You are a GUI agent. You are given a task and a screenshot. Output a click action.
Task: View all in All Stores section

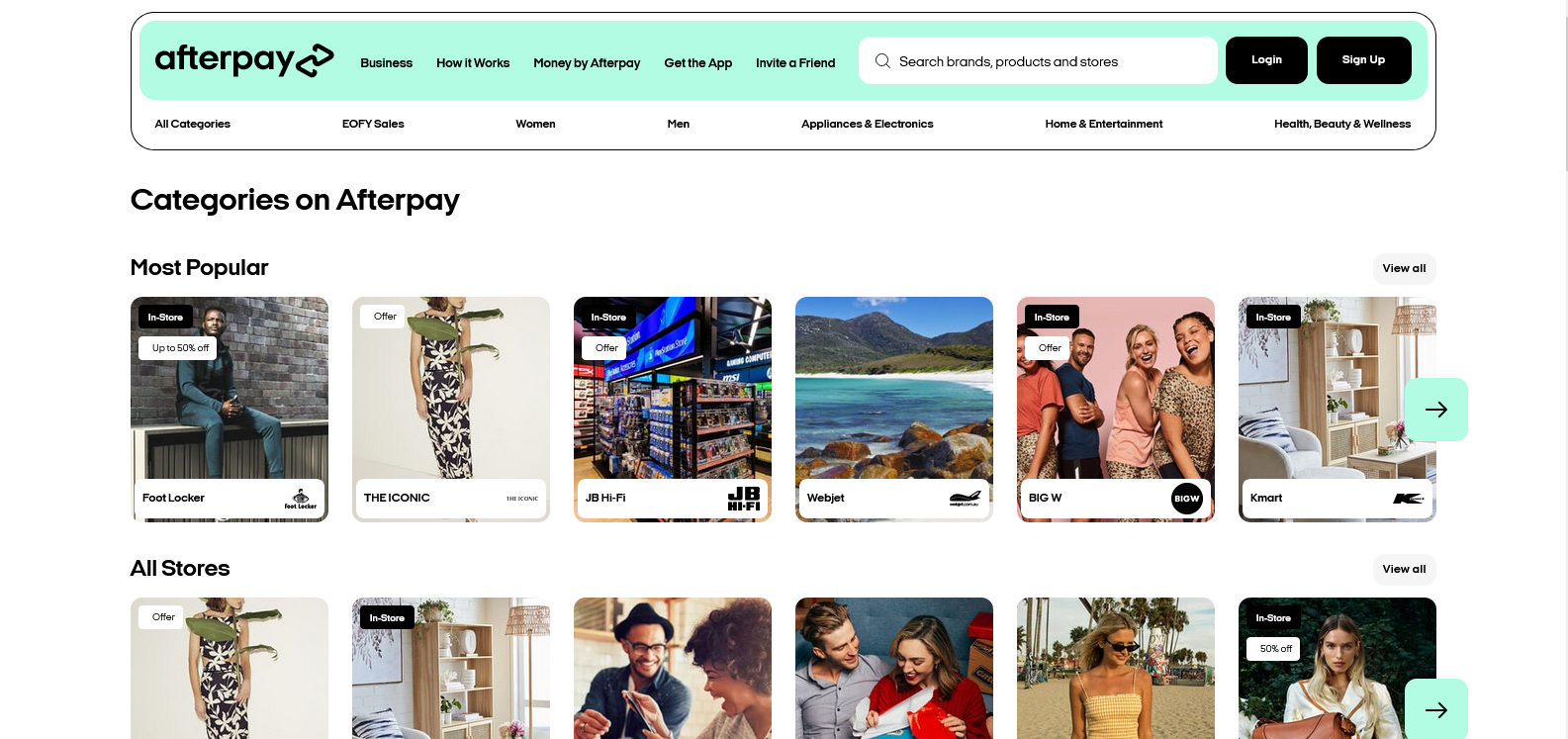pyautogui.click(x=1404, y=569)
